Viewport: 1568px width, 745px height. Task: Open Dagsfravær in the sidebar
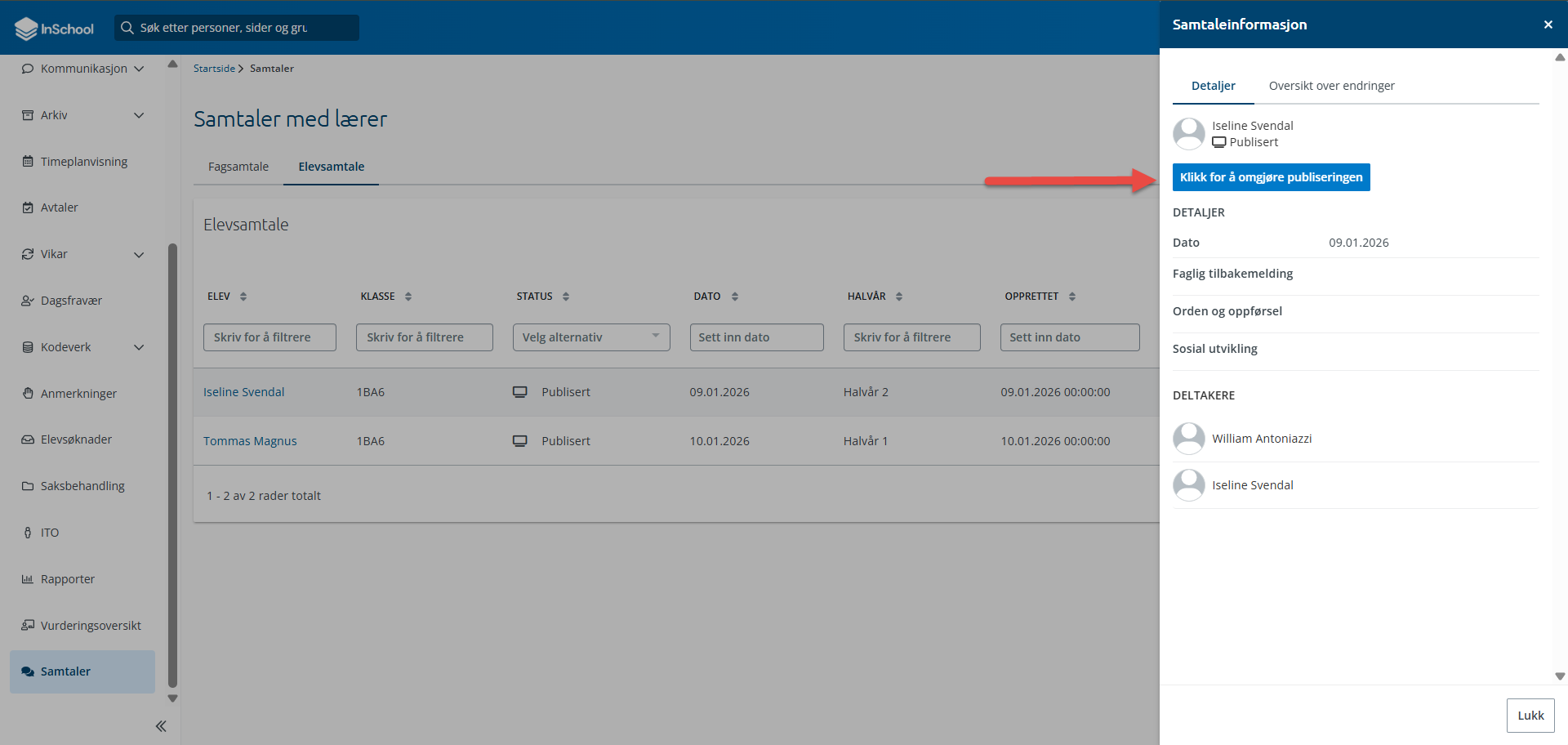click(72, 301)
